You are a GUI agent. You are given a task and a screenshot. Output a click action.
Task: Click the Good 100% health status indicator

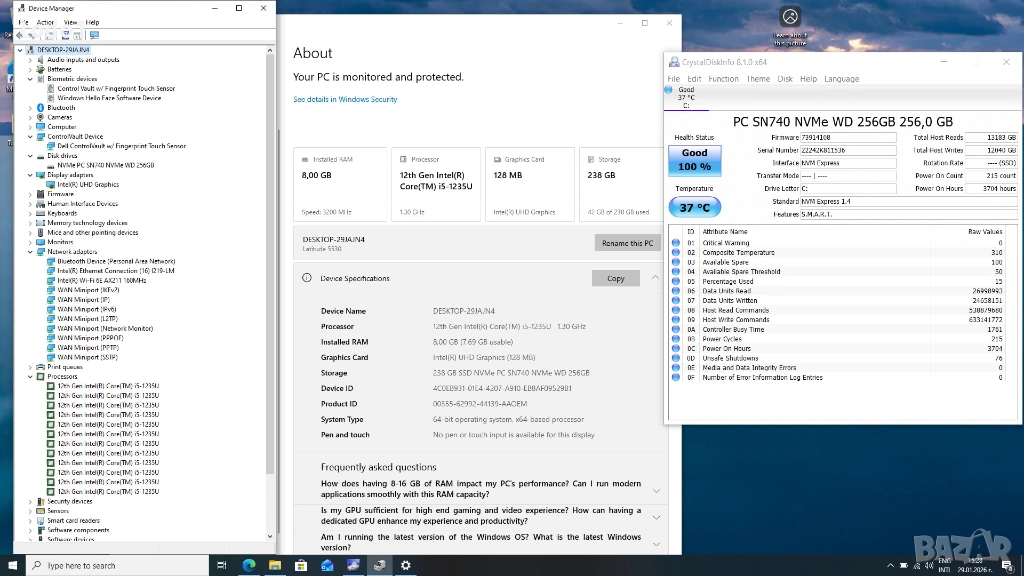click(x=694, y=159)
